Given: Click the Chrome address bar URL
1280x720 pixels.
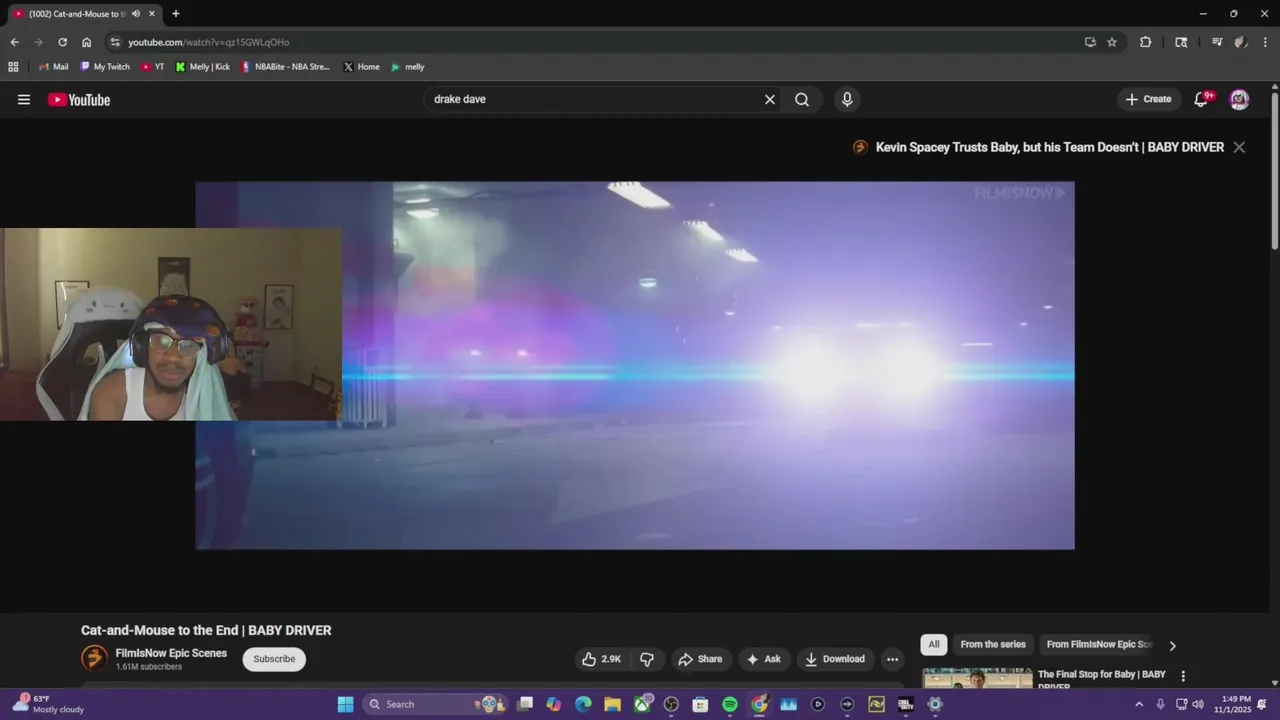Looking at the screenshot, I should pyautogui.click(x=209, y=42).
